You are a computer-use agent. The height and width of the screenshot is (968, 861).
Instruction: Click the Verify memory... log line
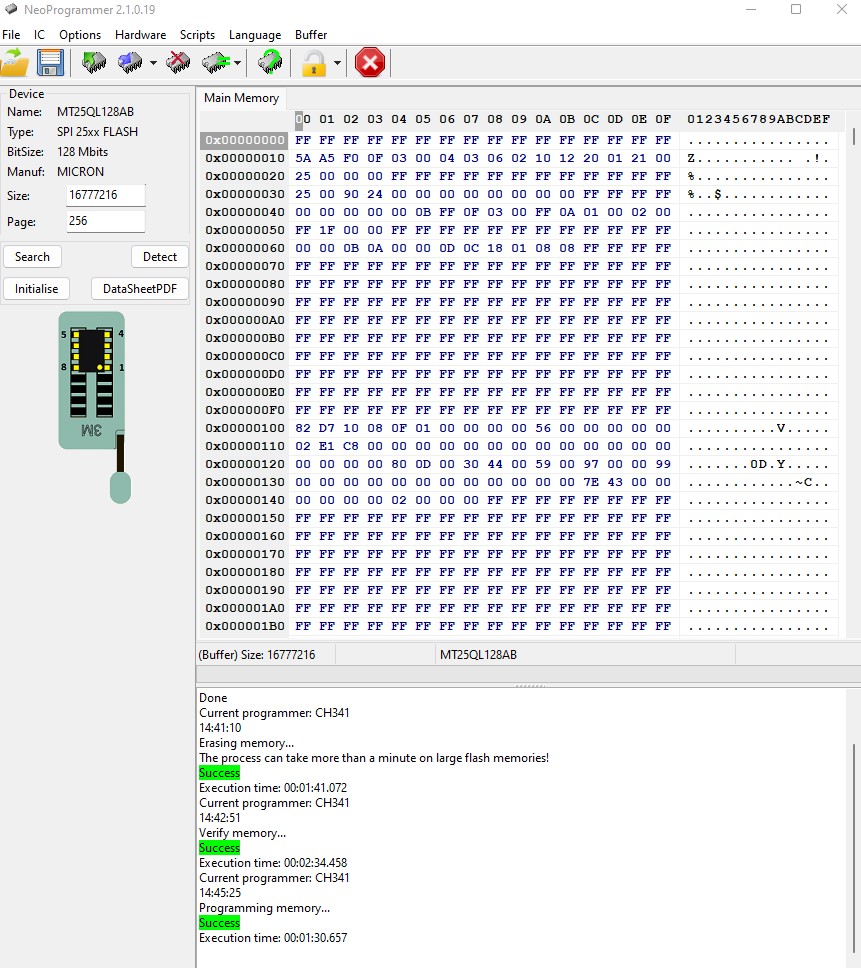pyautogui.click(x=242, y=833)
